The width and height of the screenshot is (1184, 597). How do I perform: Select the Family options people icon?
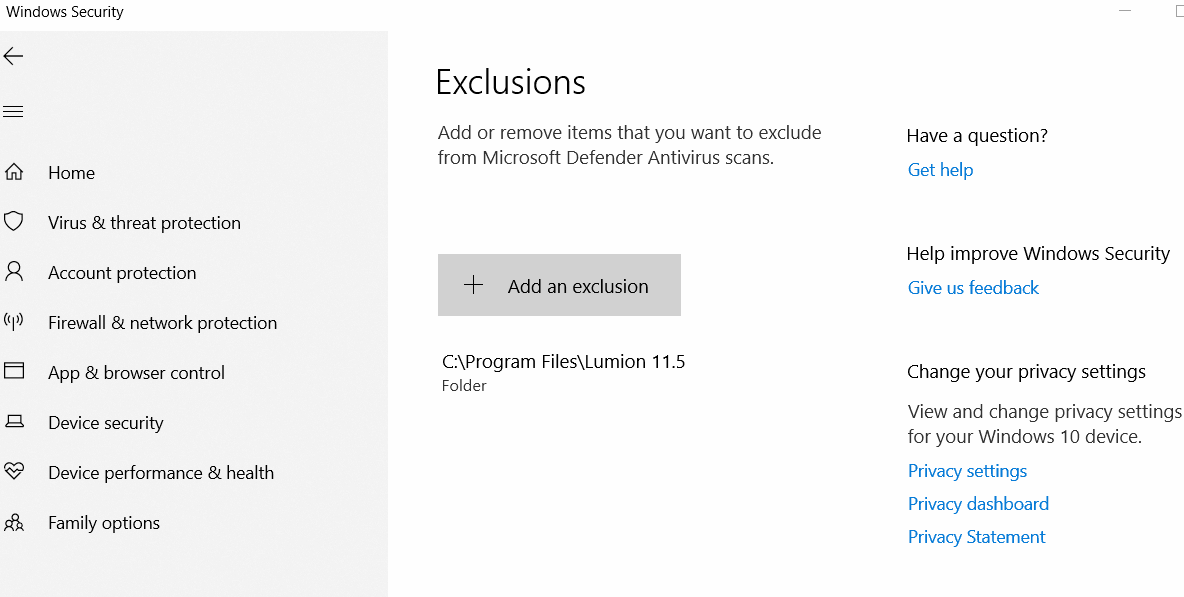coord(14,522)
